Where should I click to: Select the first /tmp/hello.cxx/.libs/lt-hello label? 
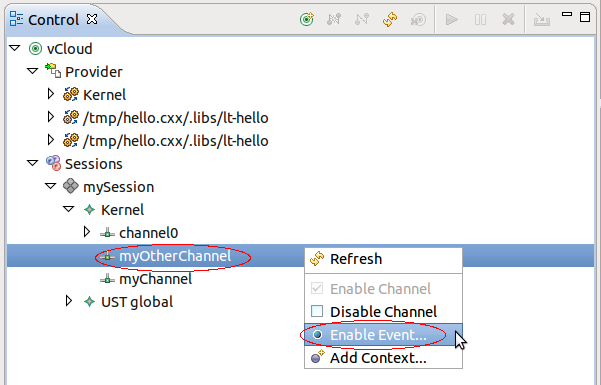(176, 118)
